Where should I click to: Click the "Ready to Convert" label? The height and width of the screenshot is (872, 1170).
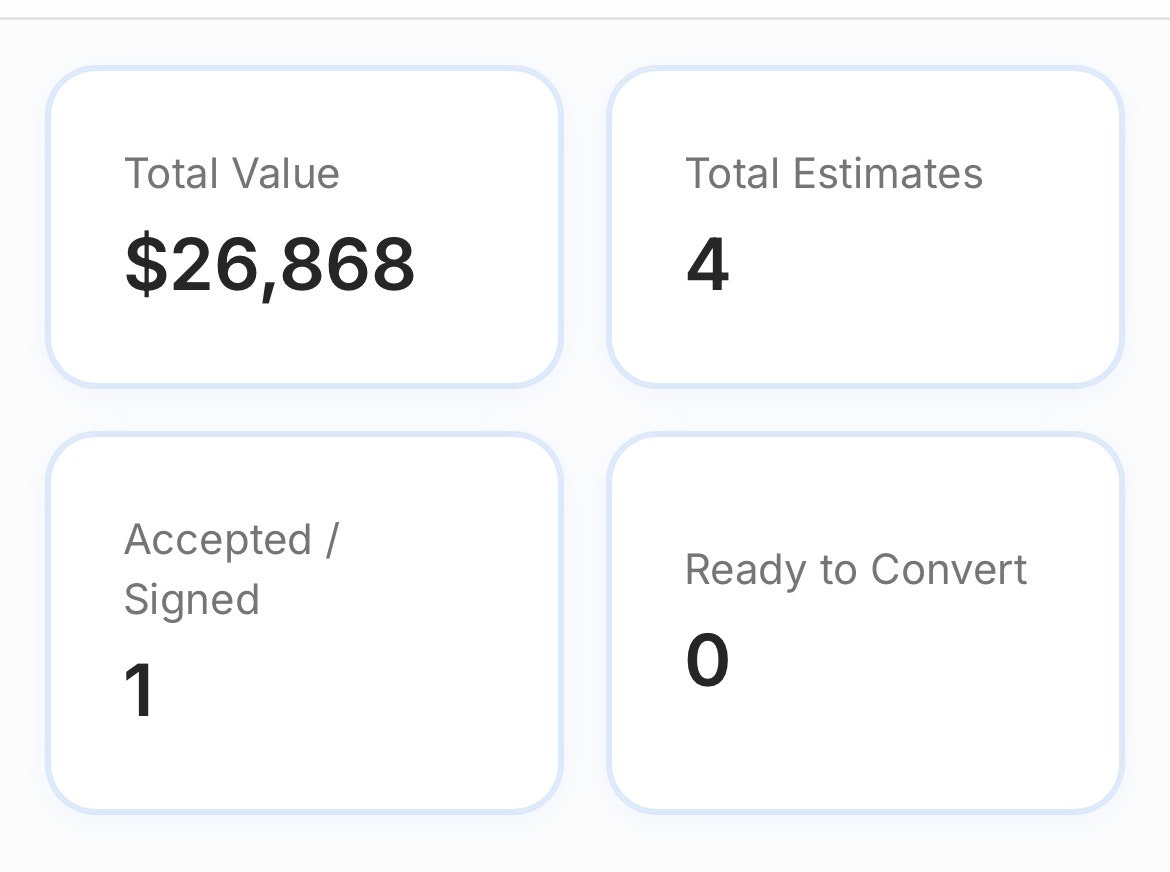tap(856, 570)
